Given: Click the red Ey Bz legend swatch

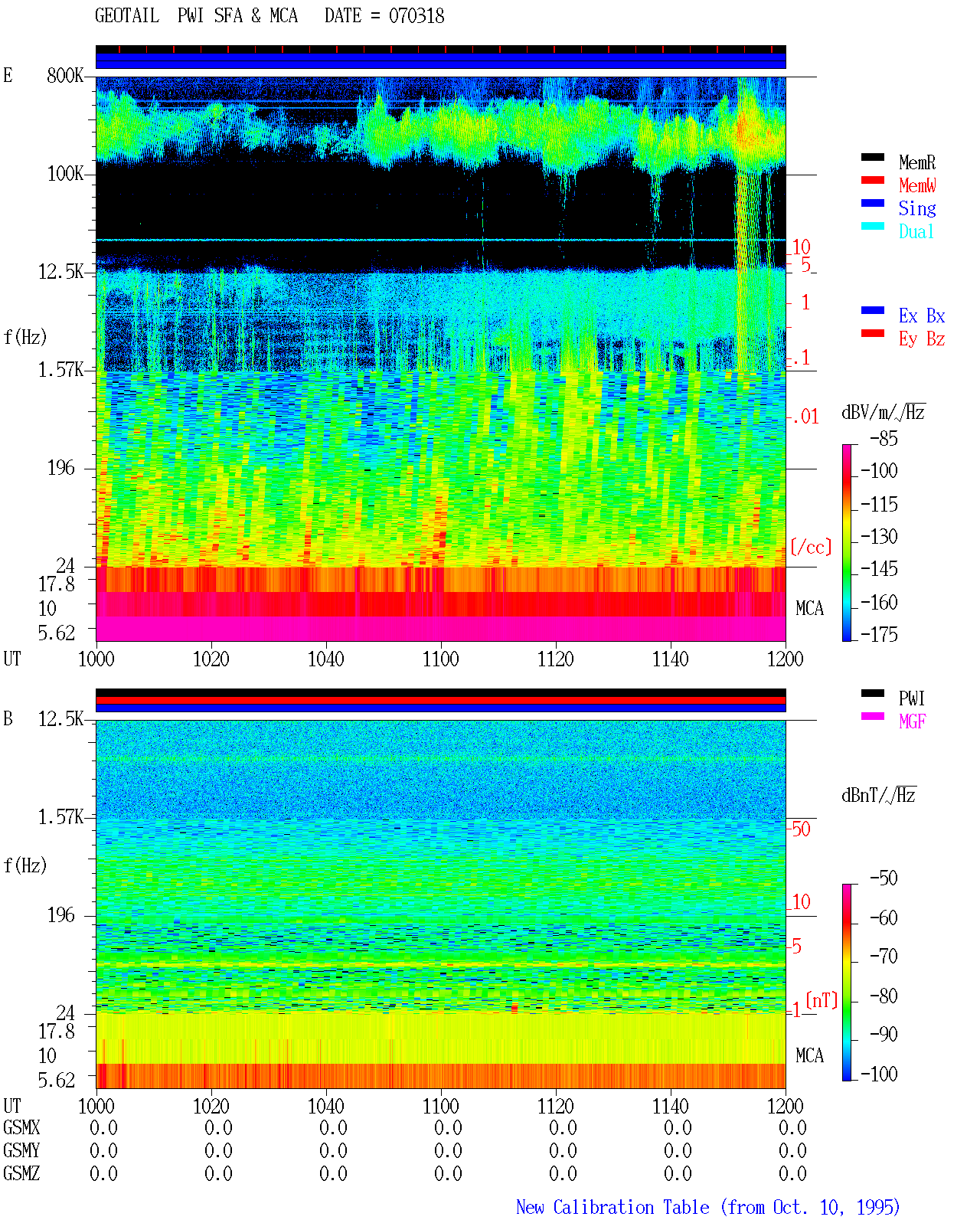Looking at the screenshot, I should [873, 333].
